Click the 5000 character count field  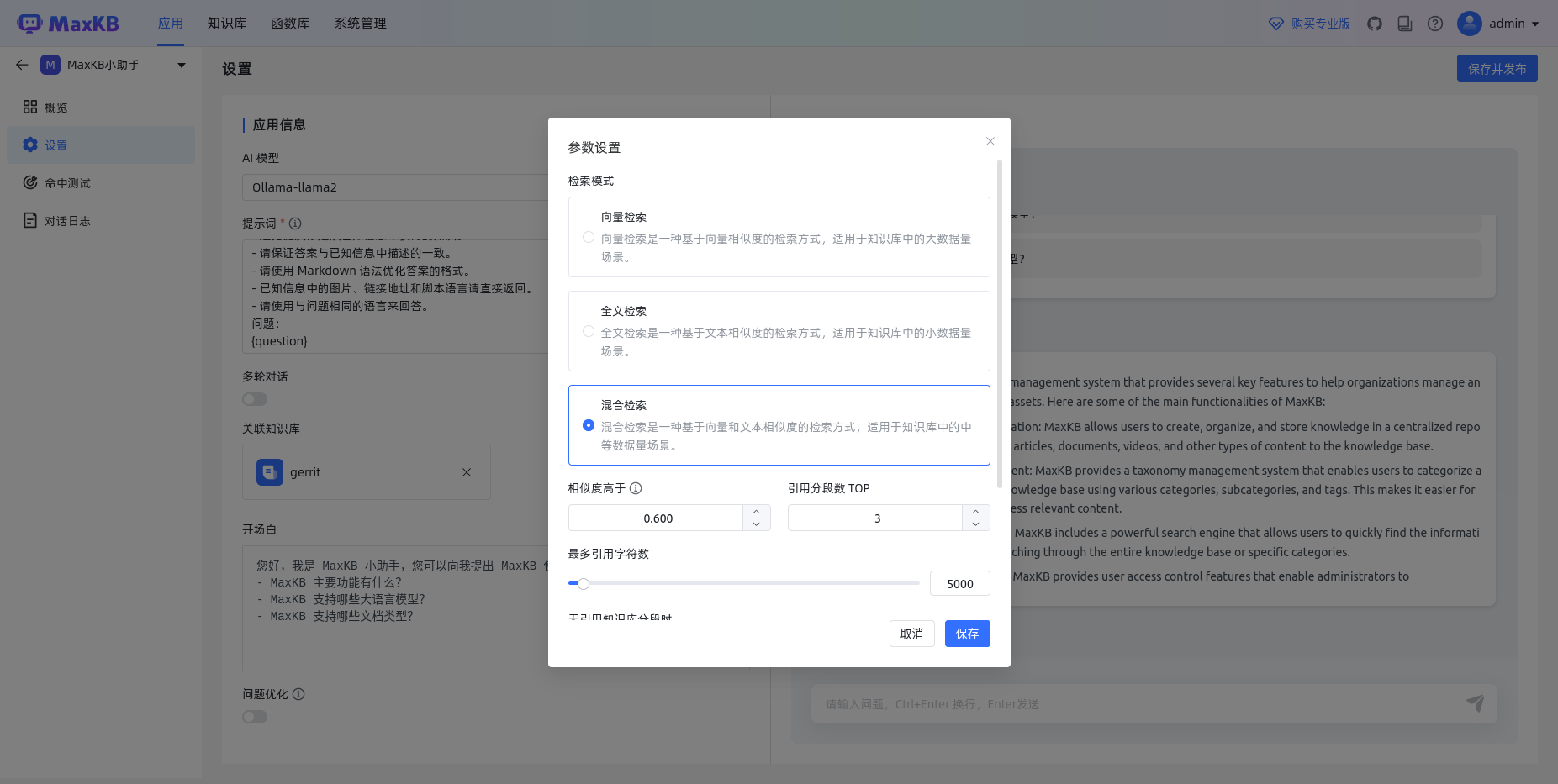(x=959, y=583)
